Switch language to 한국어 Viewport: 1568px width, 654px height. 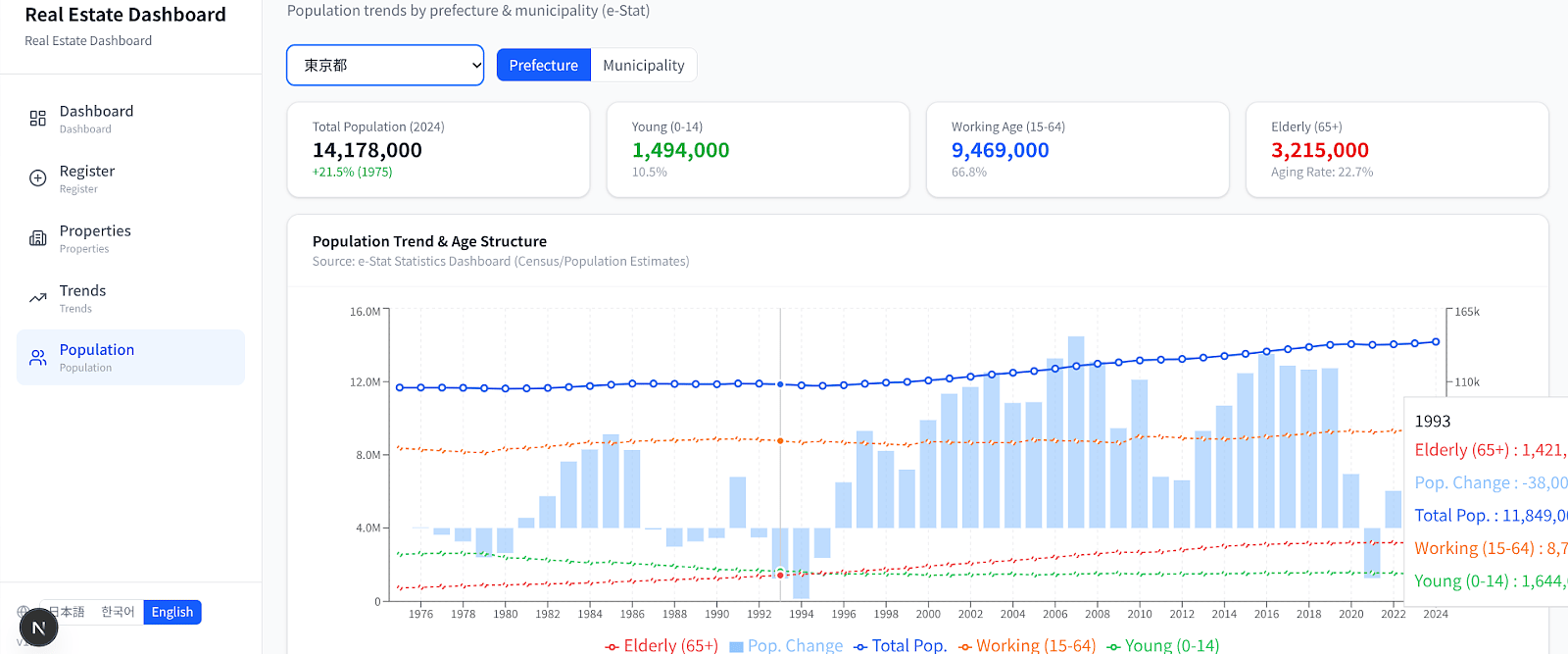point(118,612)
